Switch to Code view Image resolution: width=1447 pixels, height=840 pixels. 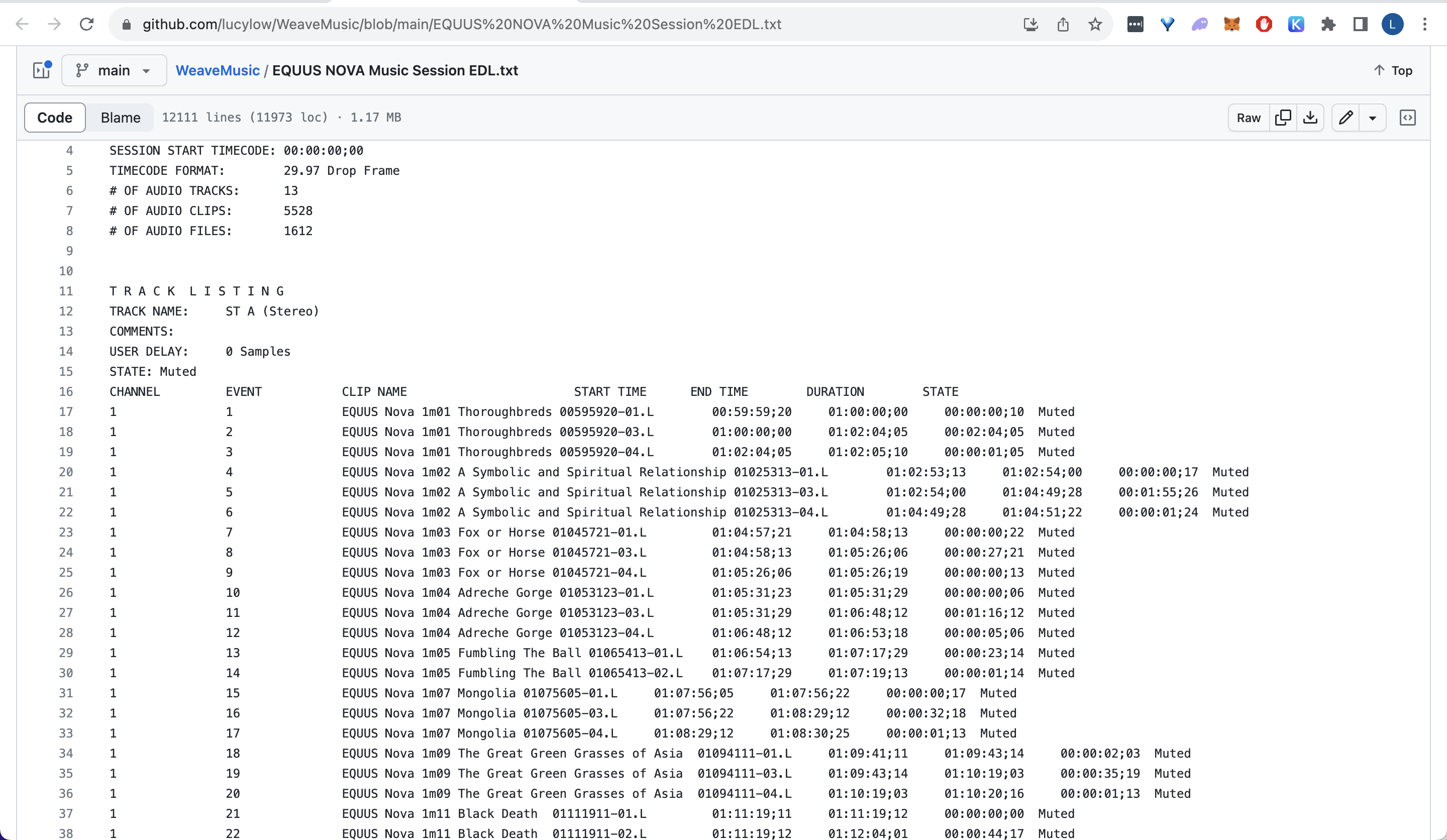[55, 118]
